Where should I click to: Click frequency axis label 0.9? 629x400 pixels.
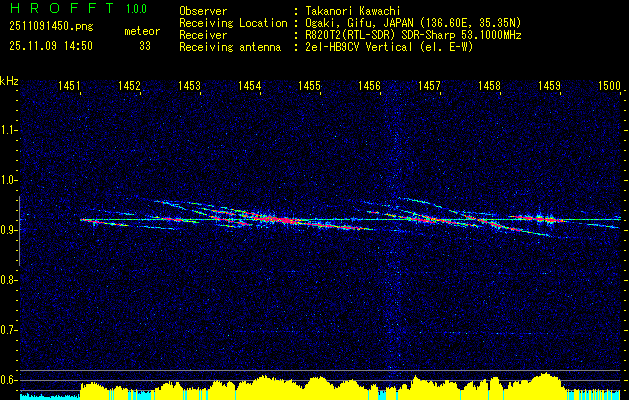point(8,230)
